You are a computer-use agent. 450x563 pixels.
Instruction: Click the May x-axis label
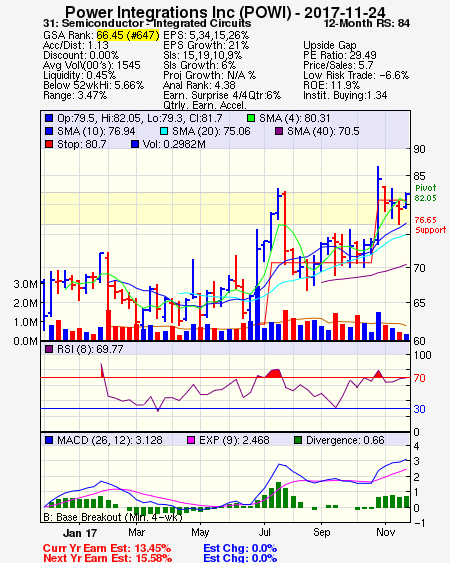coord(200,532)
